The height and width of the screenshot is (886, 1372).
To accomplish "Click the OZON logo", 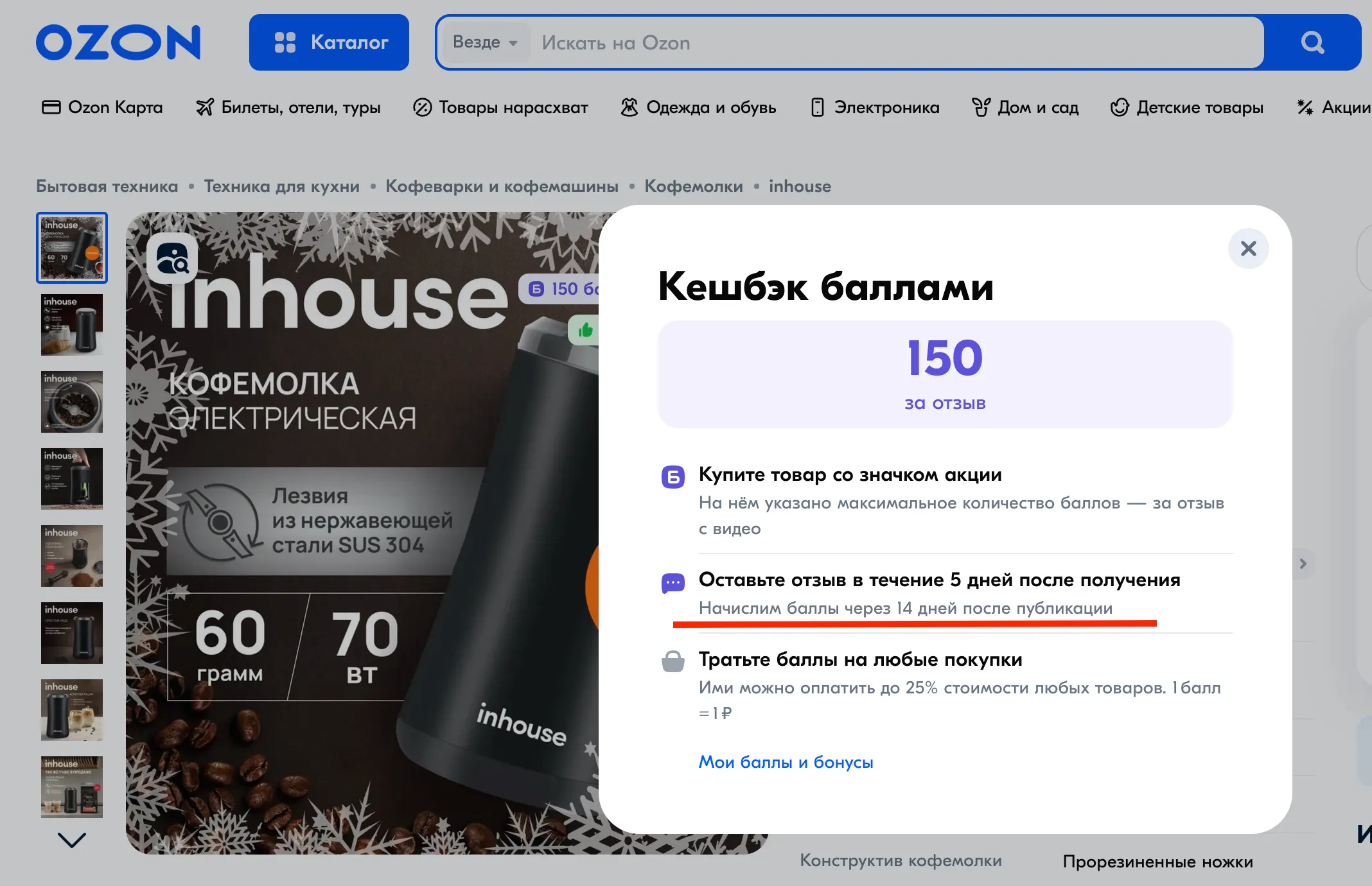I will (x=118, y=43).
